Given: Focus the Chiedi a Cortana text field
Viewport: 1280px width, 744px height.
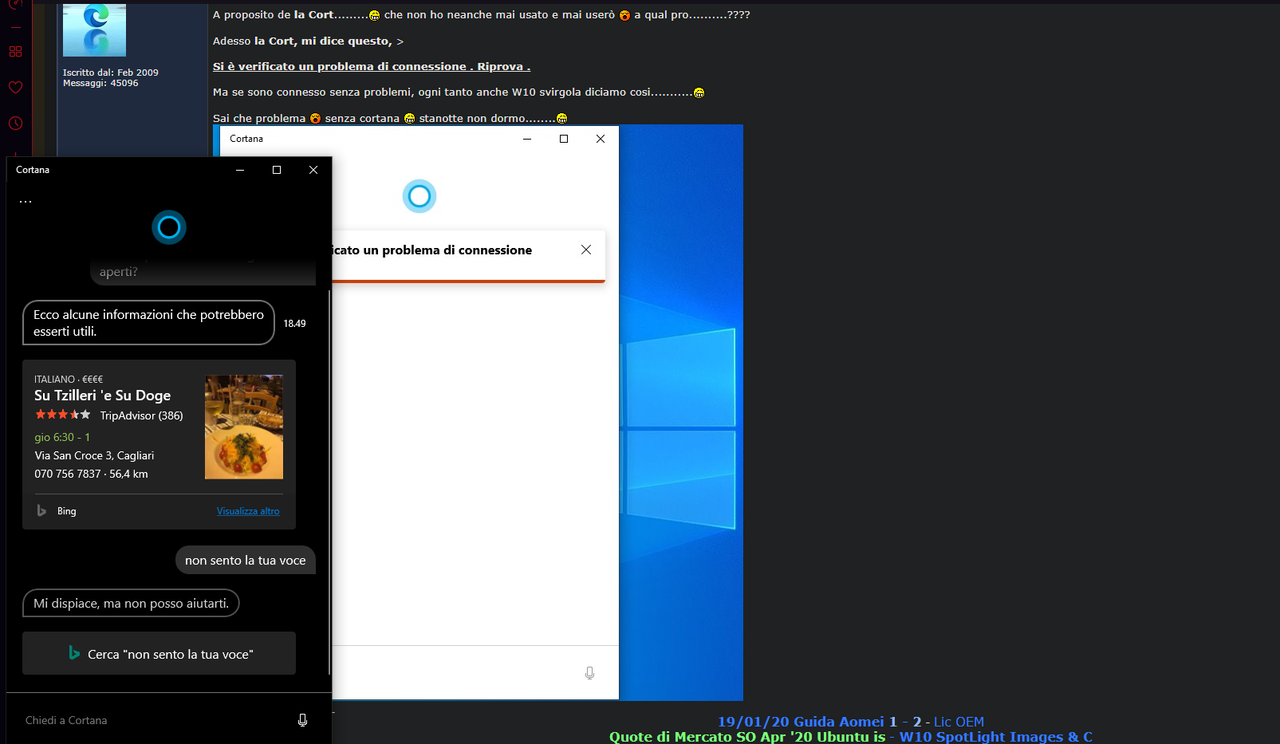Looking at the screenshot, I should pyautogui.click(x=150, y=720).
